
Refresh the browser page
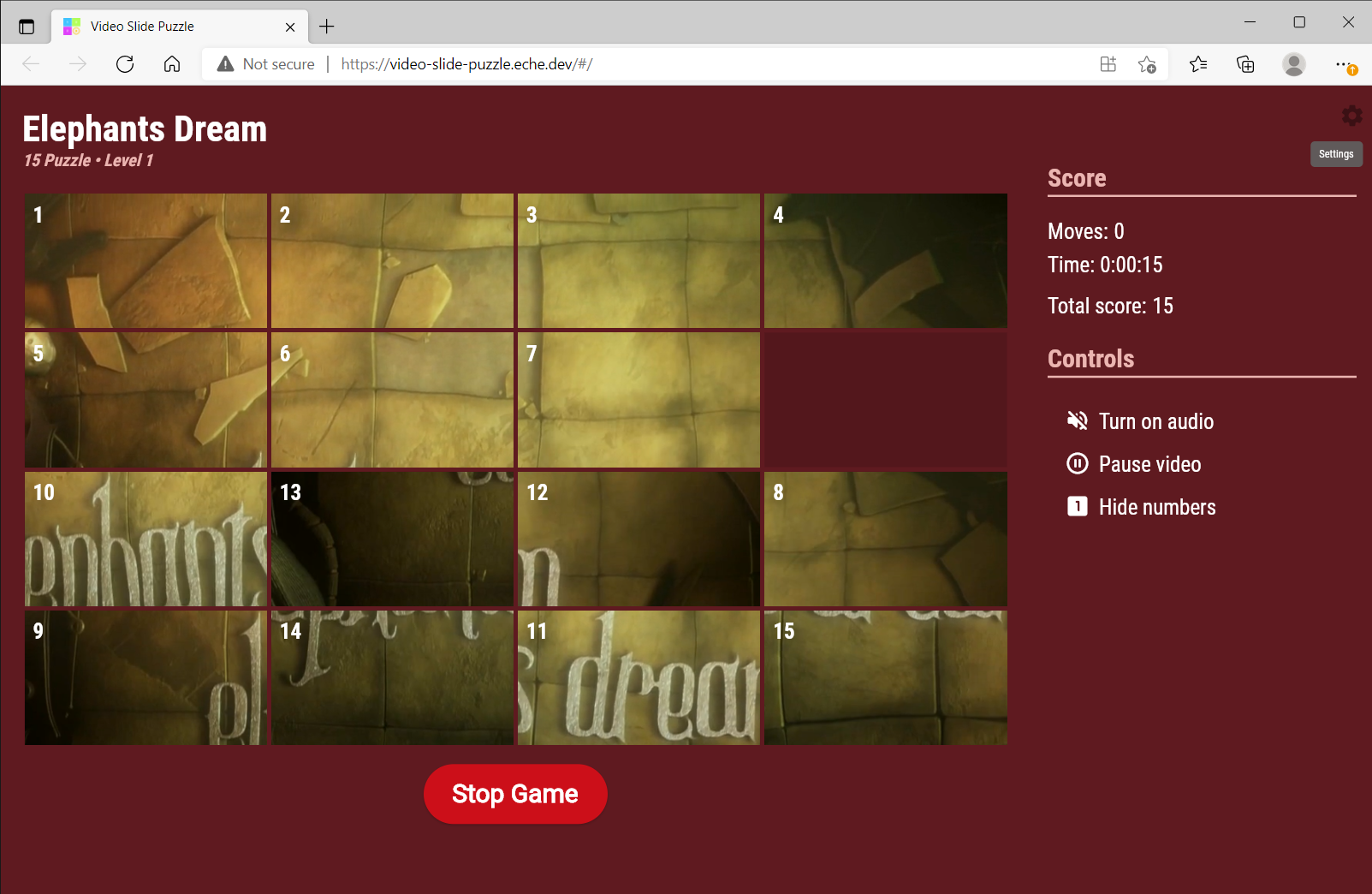125,64
